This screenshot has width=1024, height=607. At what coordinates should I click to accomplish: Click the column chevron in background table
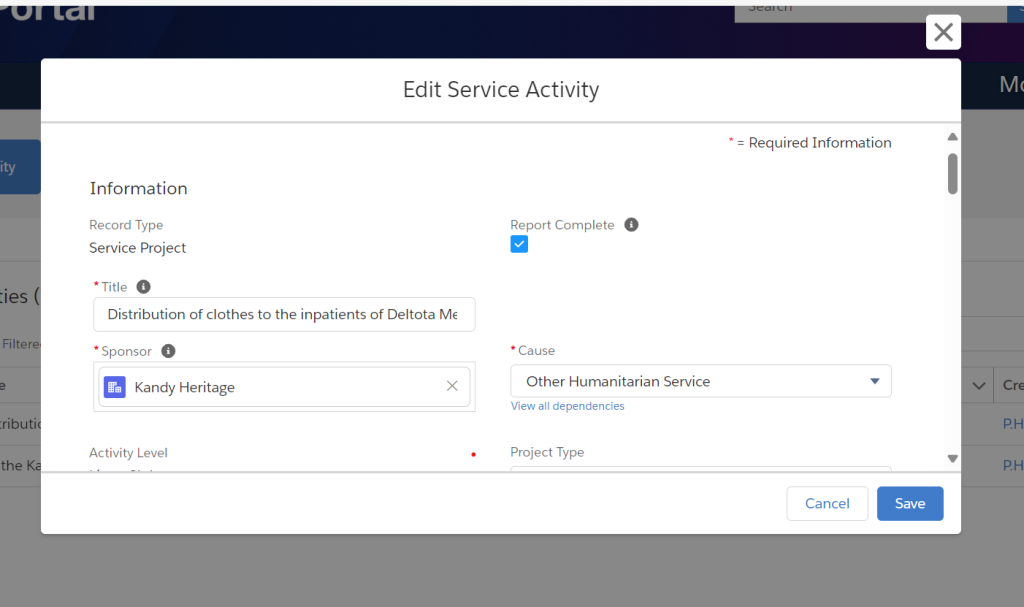point(978,386)
